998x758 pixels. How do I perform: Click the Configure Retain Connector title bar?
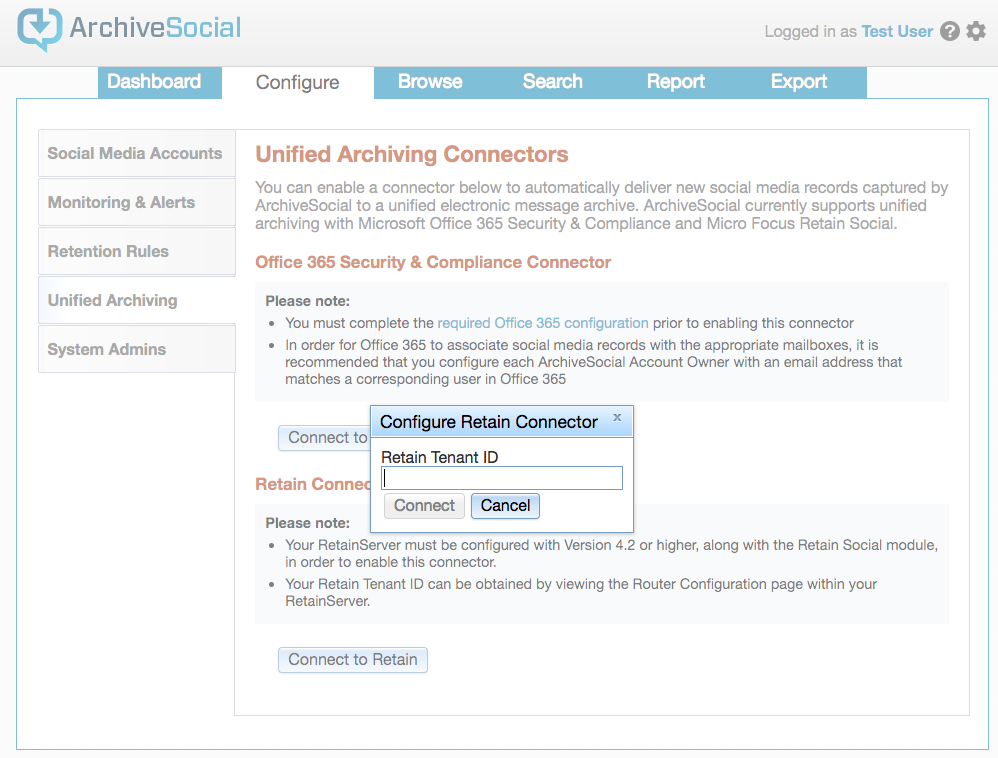tap(502, 422)
